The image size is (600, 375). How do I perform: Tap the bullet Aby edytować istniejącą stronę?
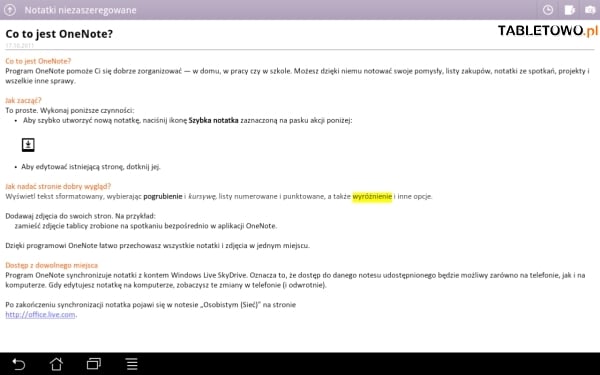(x=91, y=166)
